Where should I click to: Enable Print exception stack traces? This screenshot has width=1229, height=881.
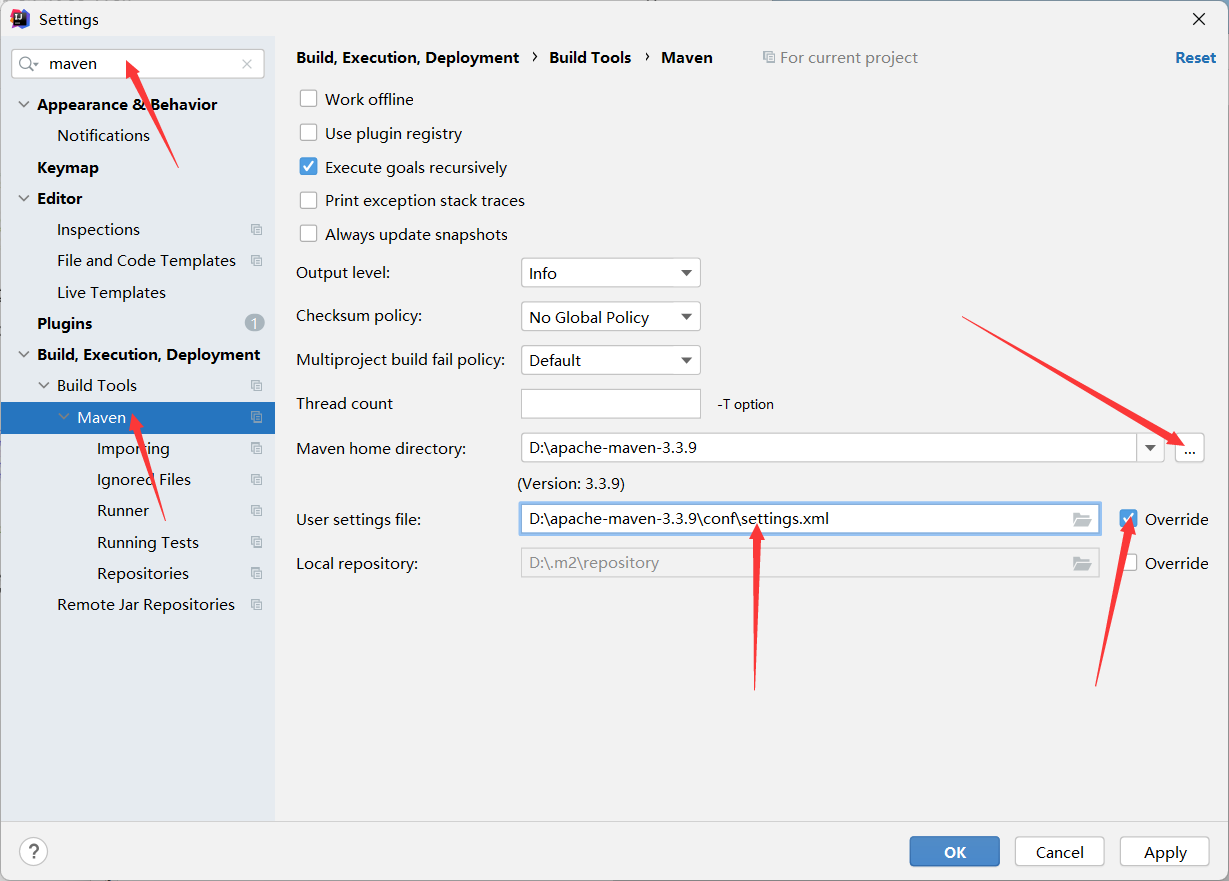click(308, 201)
